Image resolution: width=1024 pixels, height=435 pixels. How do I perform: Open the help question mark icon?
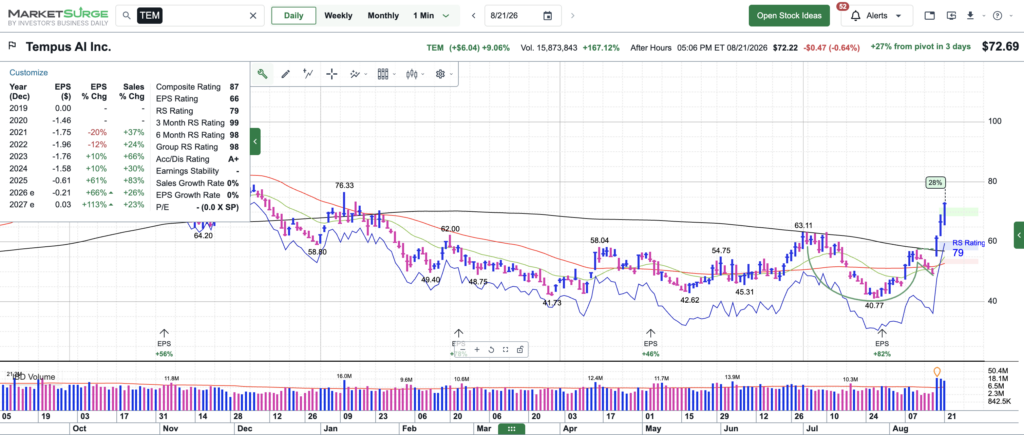click(997, 16)
